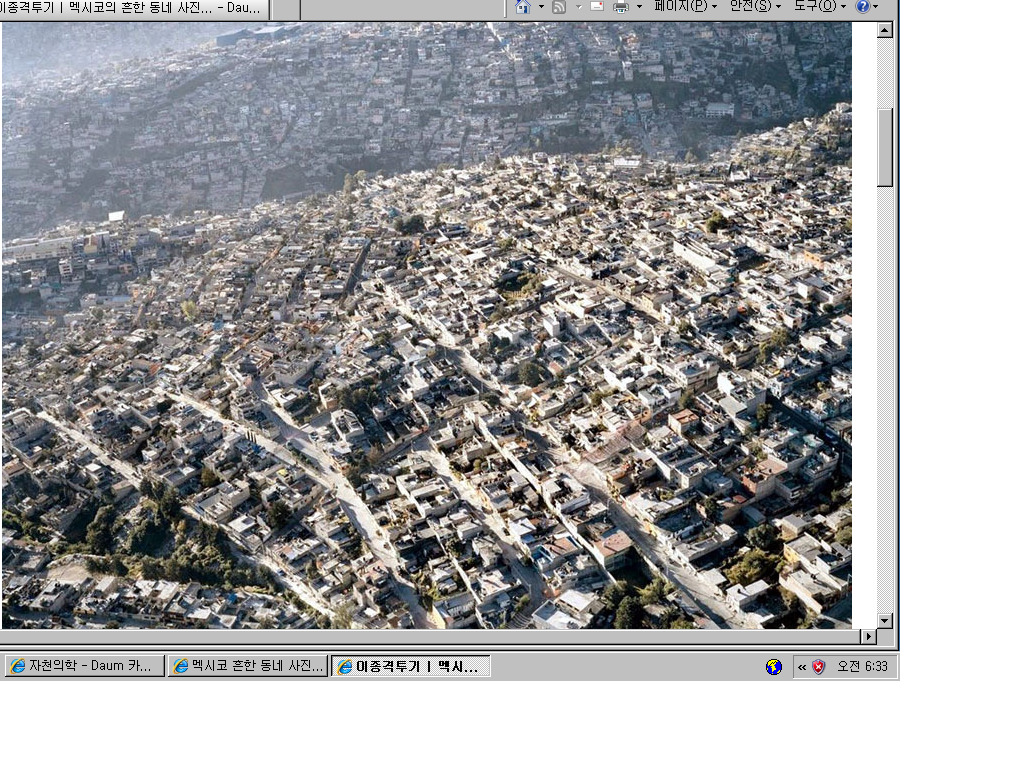Click the blue Help question mark icon
Image resolution: width=1024 pixels, height=768 pixels.
(862, 7)
